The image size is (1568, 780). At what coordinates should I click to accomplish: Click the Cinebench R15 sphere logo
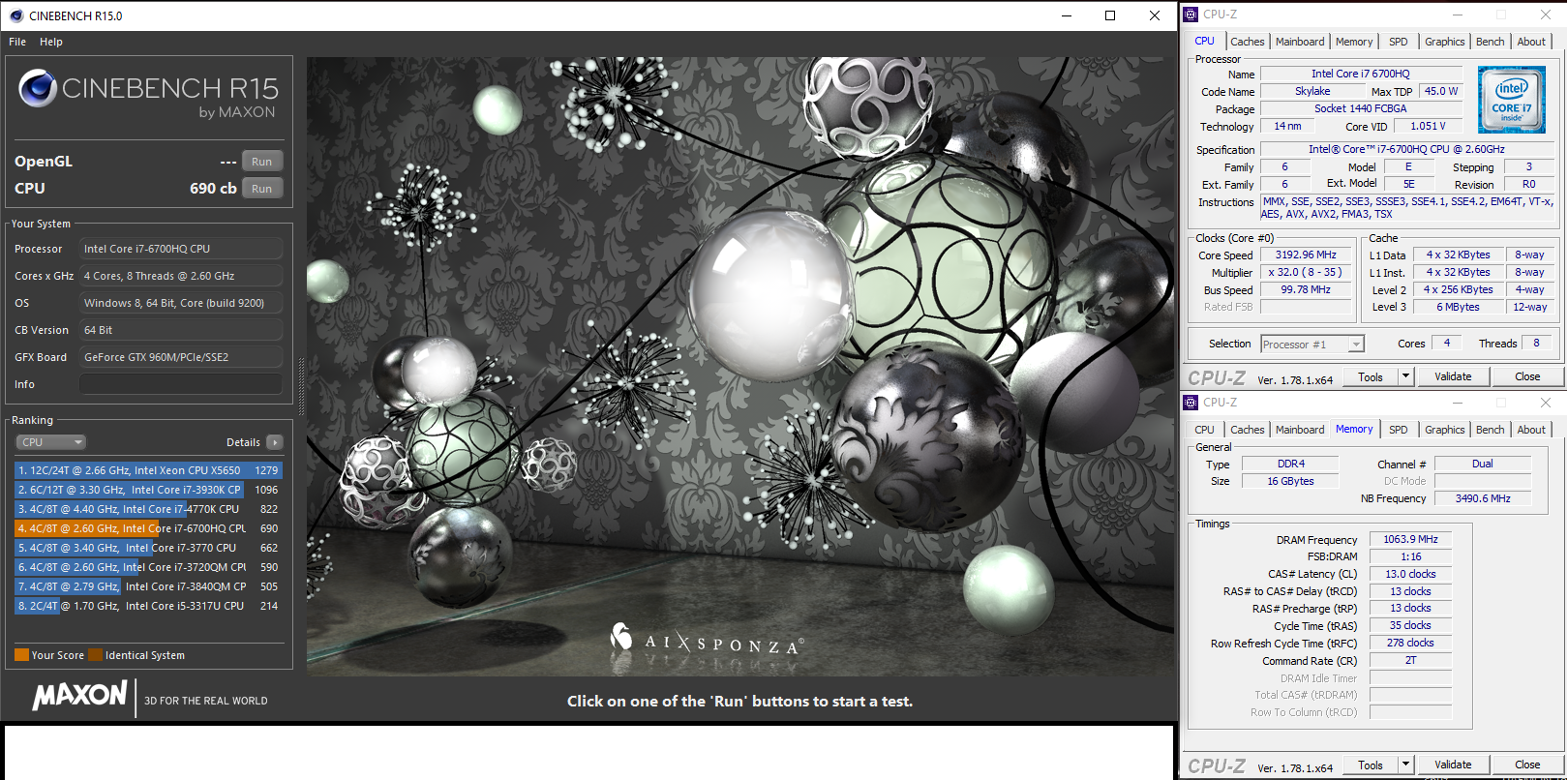(x=38, y=88)
